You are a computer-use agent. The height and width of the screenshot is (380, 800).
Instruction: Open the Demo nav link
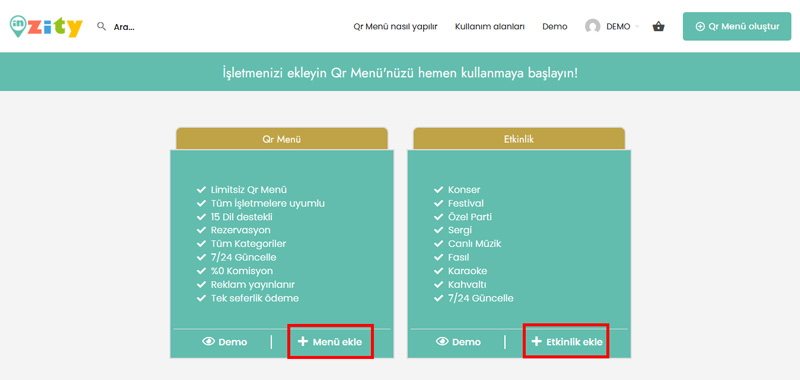pos(555,27)
